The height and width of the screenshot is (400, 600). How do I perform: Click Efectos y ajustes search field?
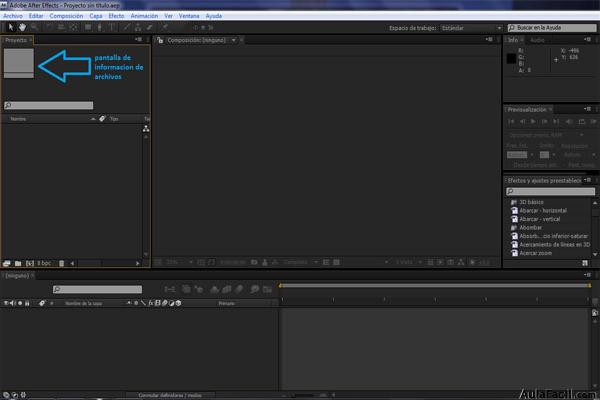point(551,191)
